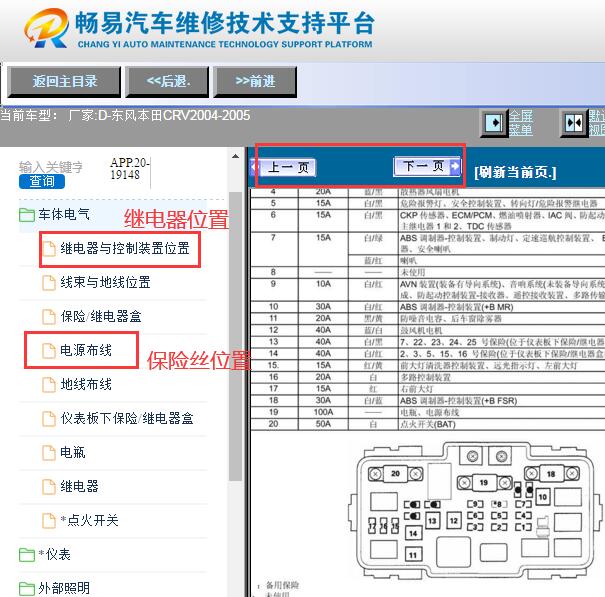Open 上一页 previous page button

tap(284, 167)
